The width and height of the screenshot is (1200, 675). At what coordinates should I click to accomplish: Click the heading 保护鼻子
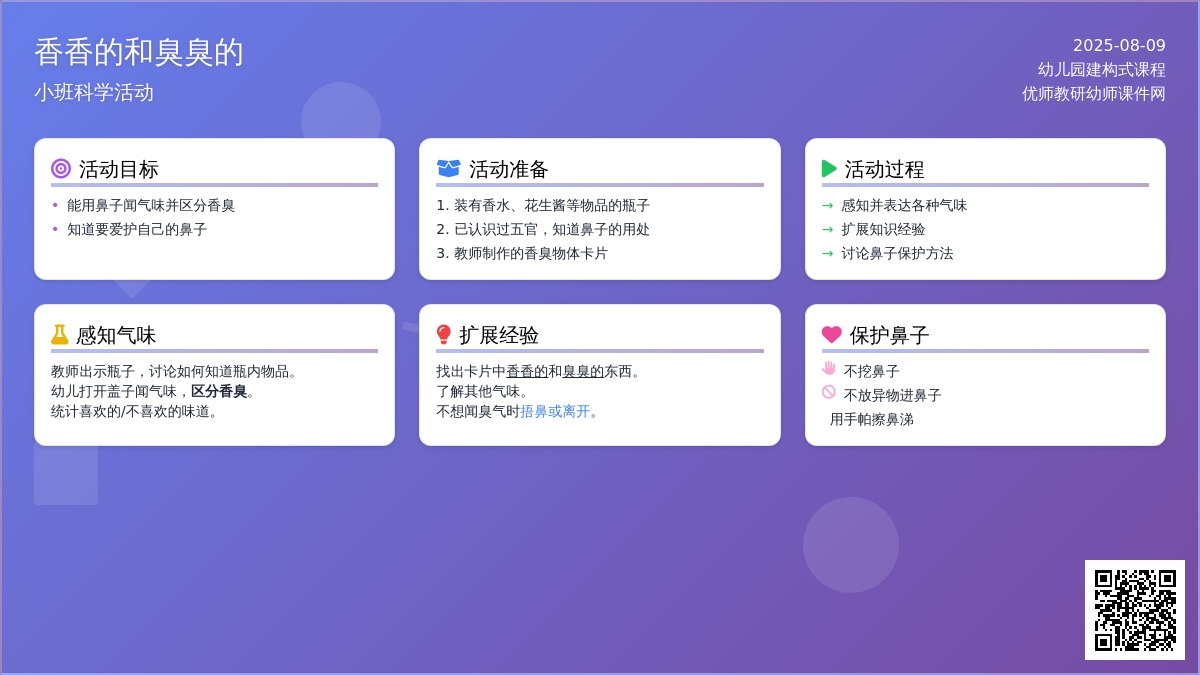pos(890,335)
